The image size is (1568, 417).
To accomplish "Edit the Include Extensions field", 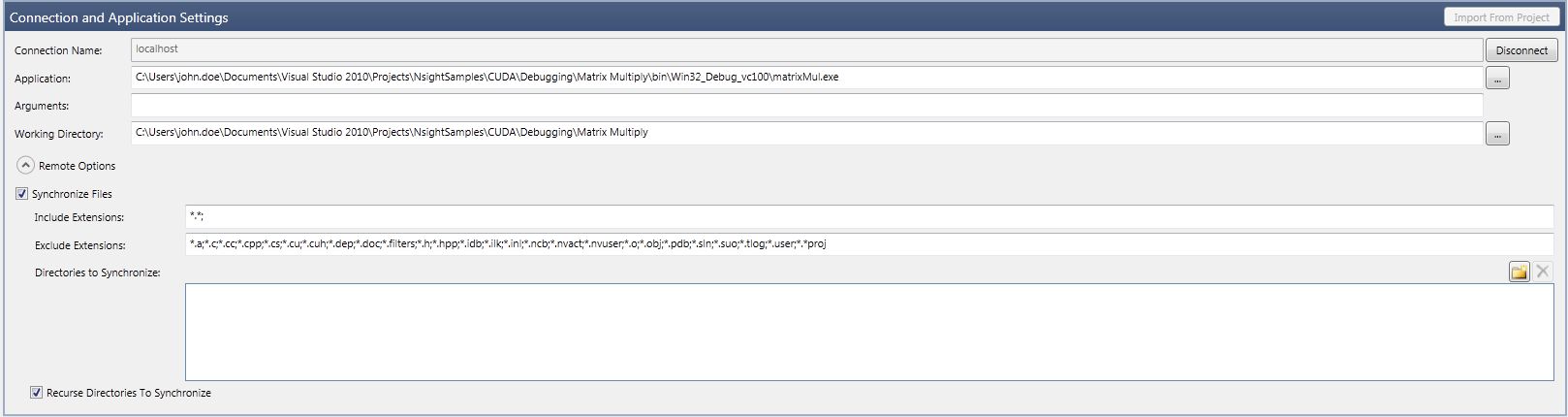I will tap(868, 217).
